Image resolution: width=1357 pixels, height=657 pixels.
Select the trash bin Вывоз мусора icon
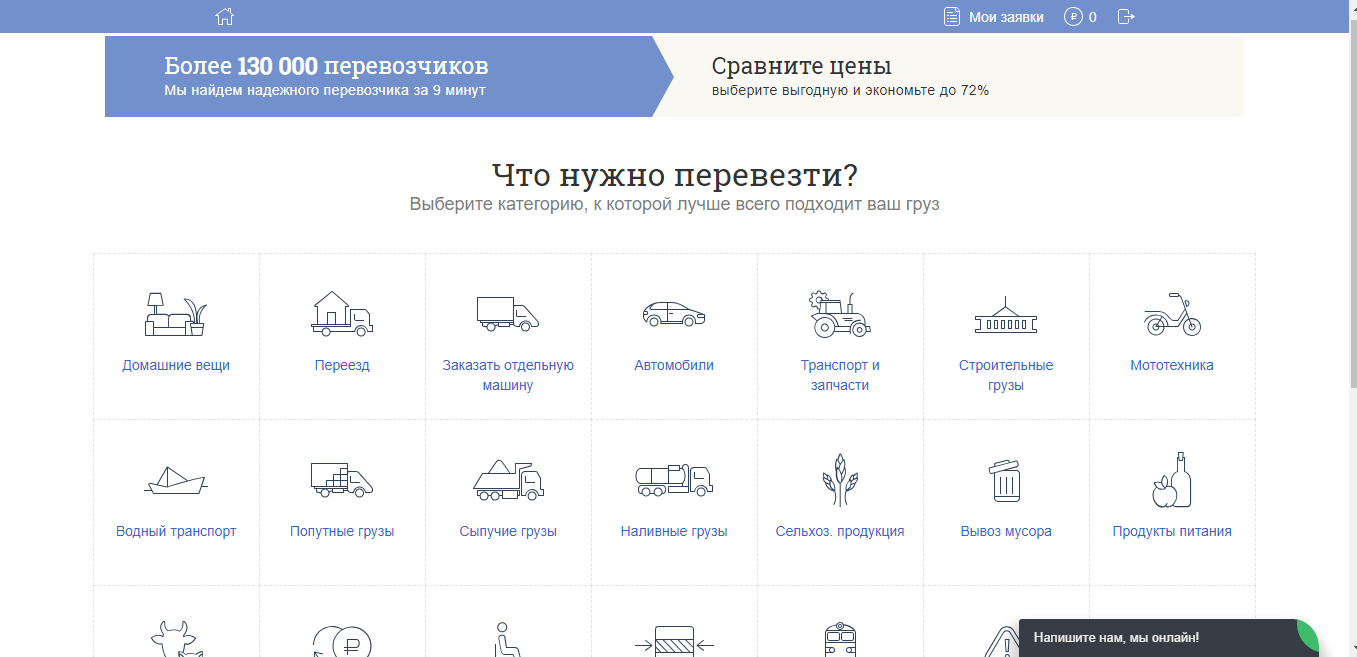[x=1005, y=480]
